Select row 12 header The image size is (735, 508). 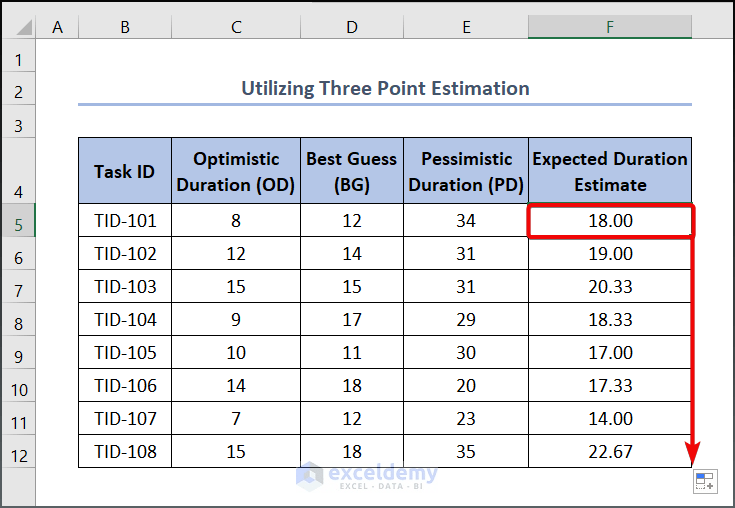tap(18, 451)
